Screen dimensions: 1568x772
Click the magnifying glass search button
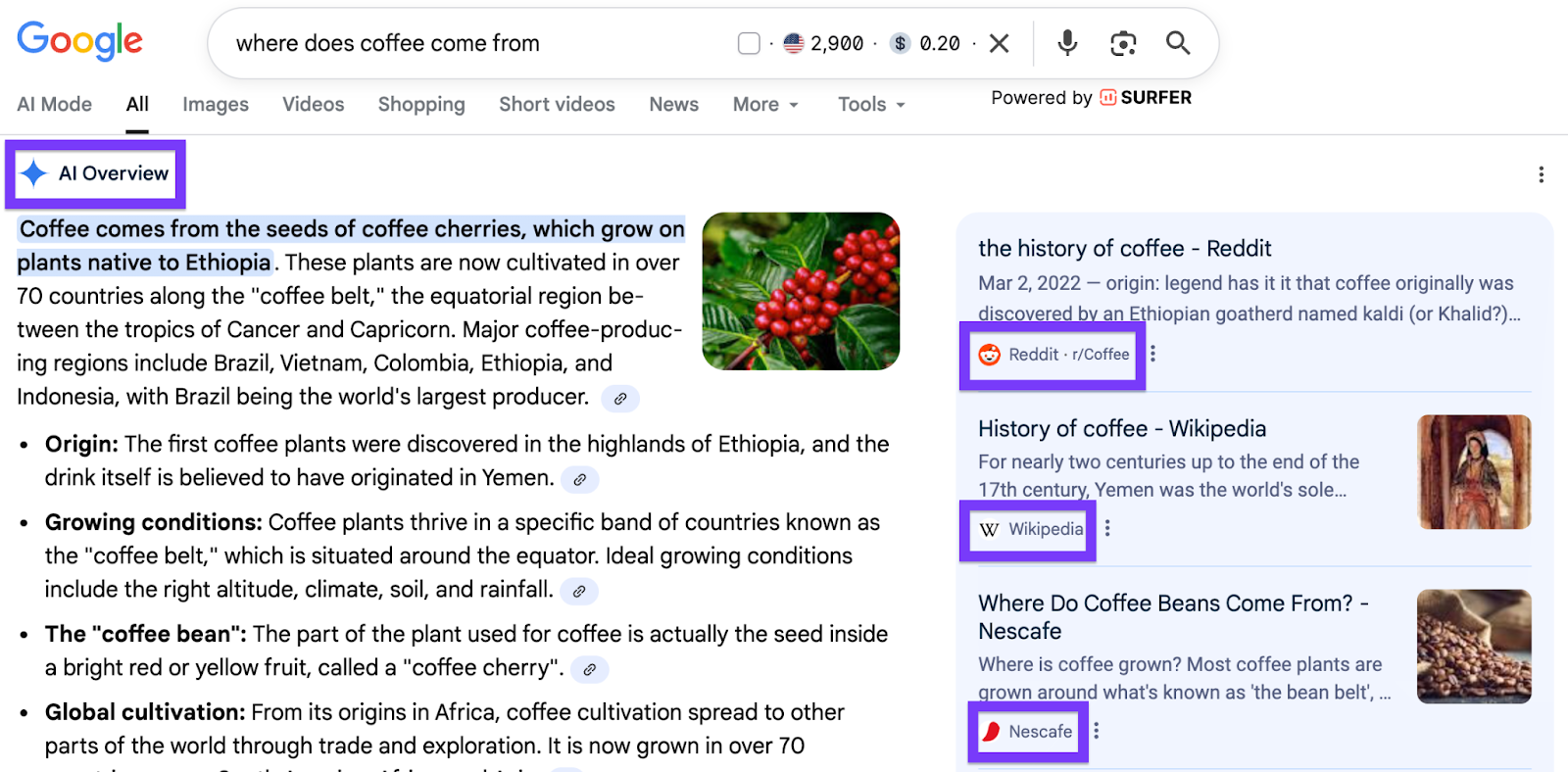1178,43
